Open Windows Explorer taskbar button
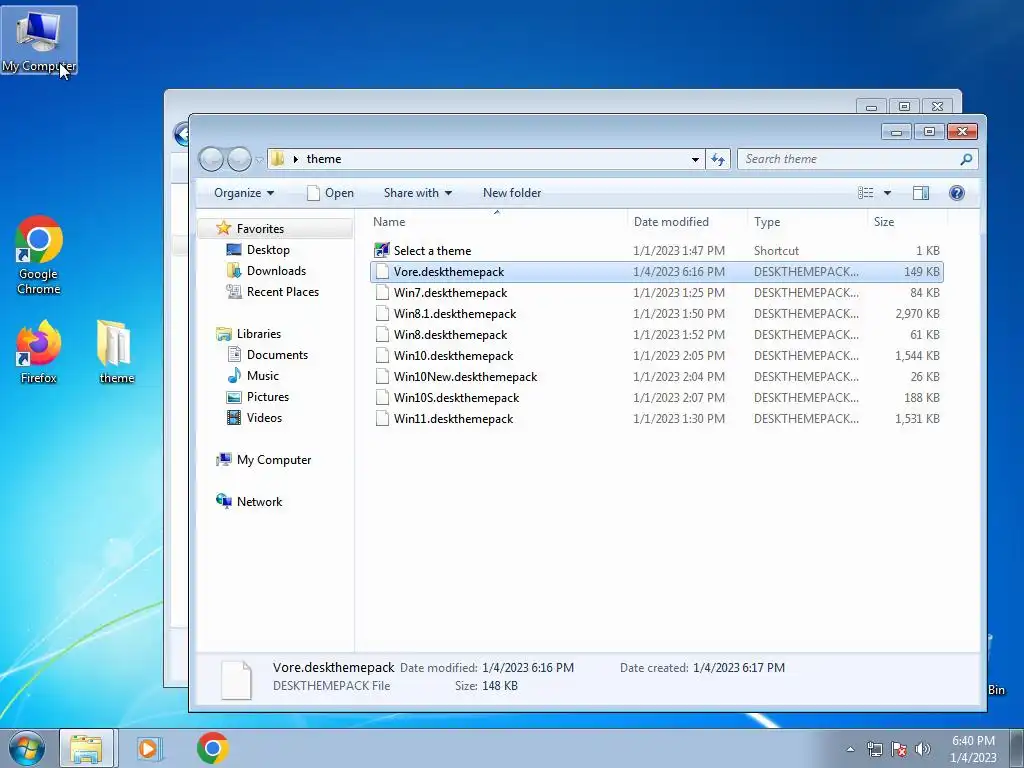This screenshot has width=1024, height=768. pos(87,748)
